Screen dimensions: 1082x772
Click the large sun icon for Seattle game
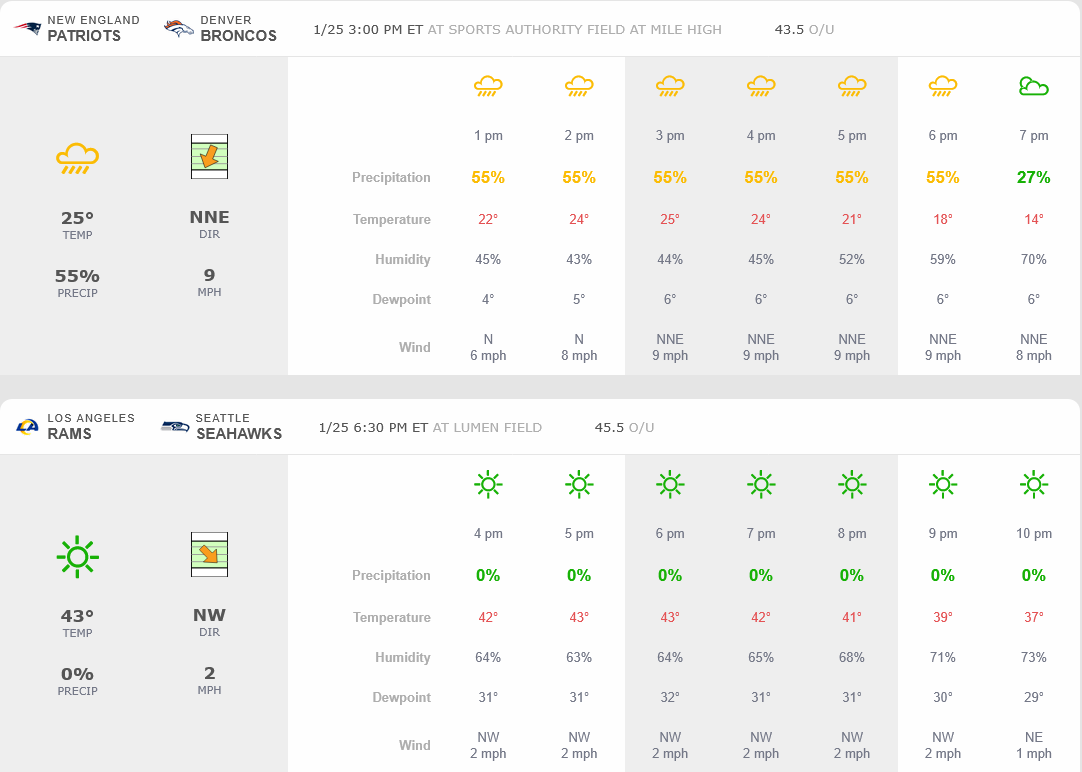tap(77, 555)
